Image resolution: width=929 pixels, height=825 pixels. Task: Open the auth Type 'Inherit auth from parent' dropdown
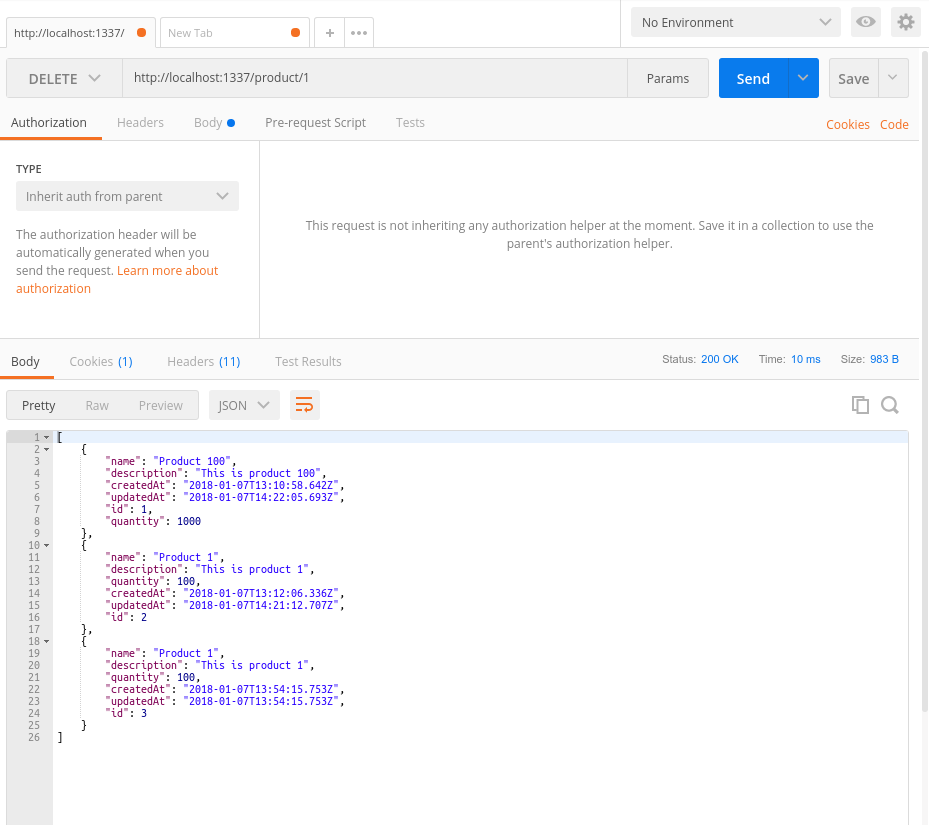click(127, 197)
